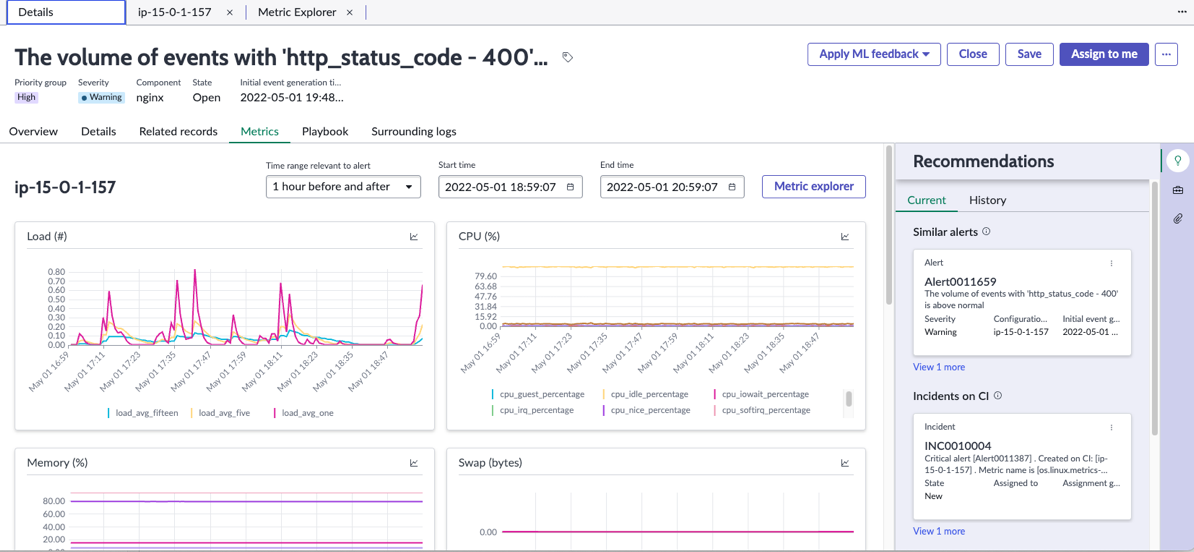
Task: Expand Apply ML feedback dropdown
Action: click(x=874, y=54)
